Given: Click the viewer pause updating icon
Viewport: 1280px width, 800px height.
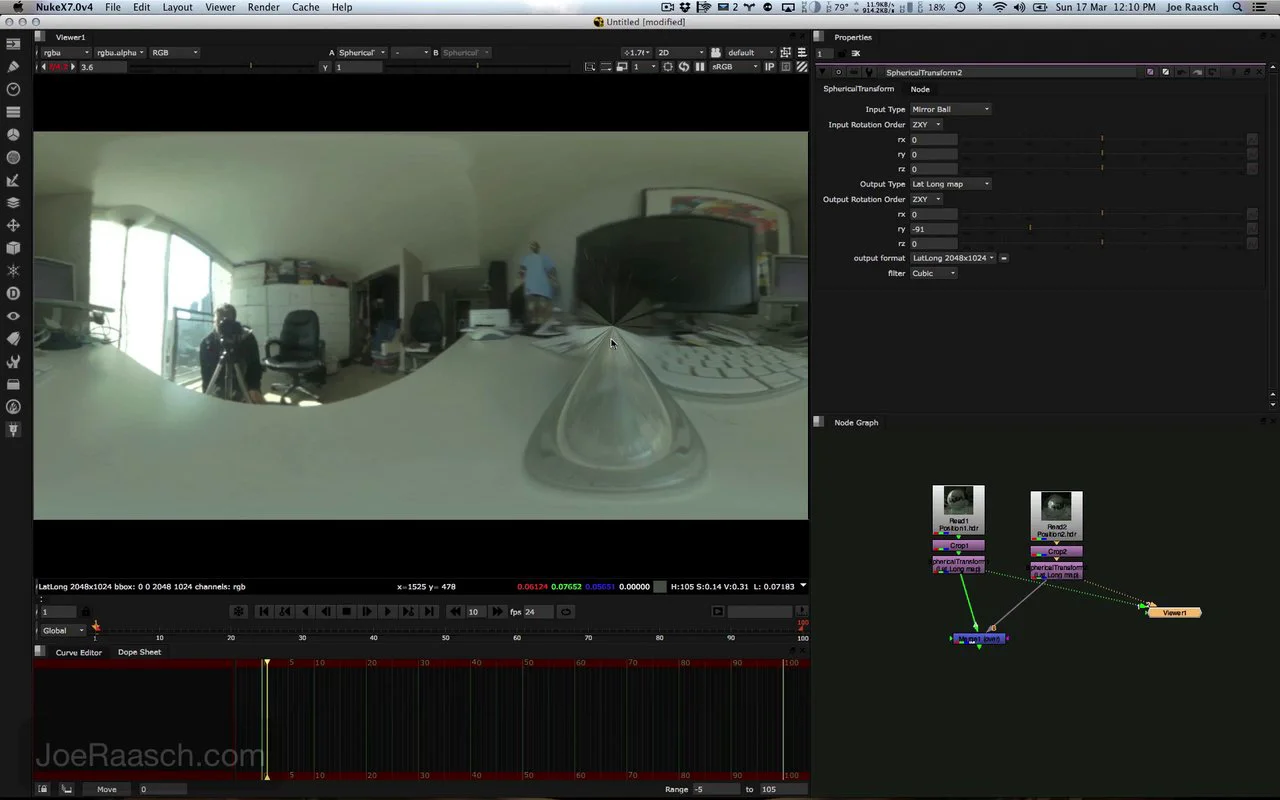Looking at the screenshot, I should [700, 67].
